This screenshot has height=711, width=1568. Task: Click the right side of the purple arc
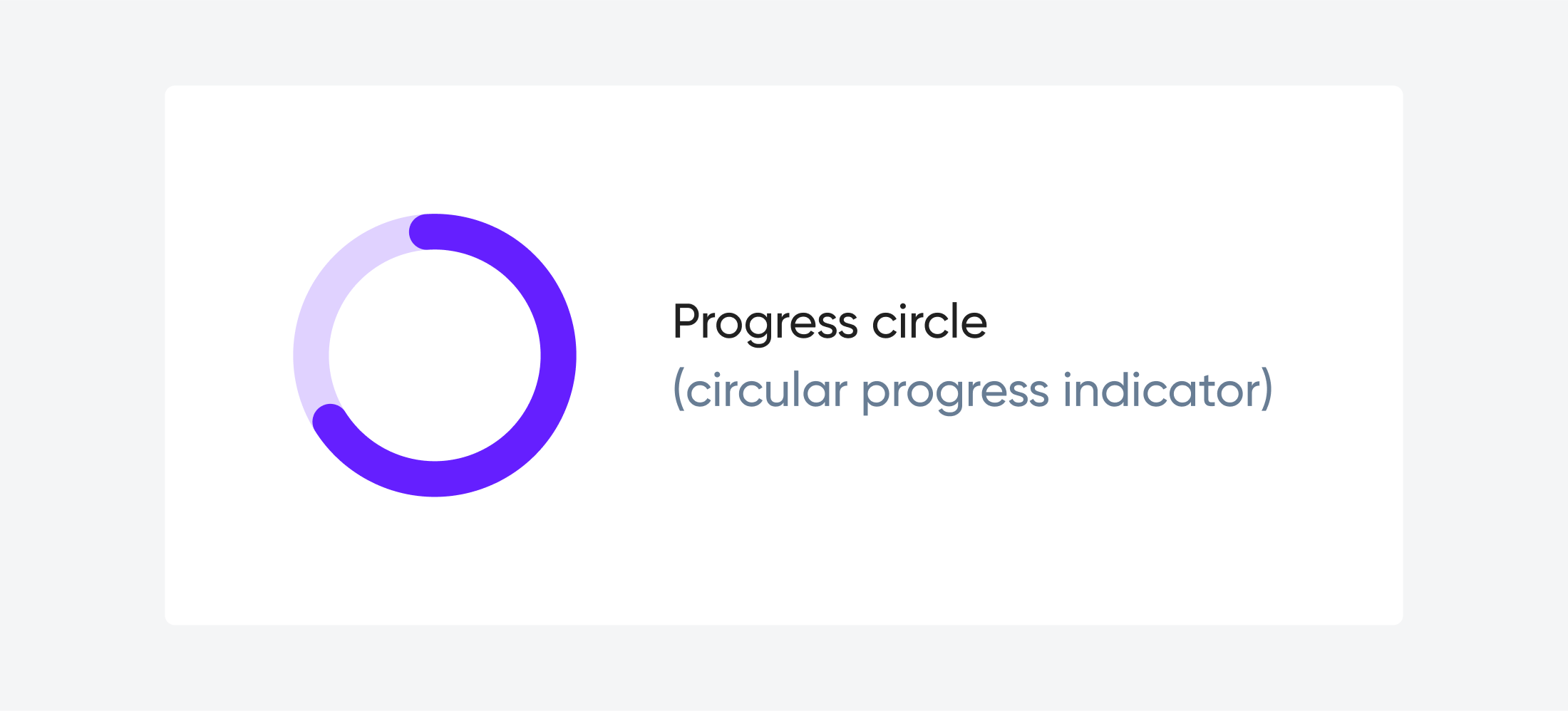(558, 355)
